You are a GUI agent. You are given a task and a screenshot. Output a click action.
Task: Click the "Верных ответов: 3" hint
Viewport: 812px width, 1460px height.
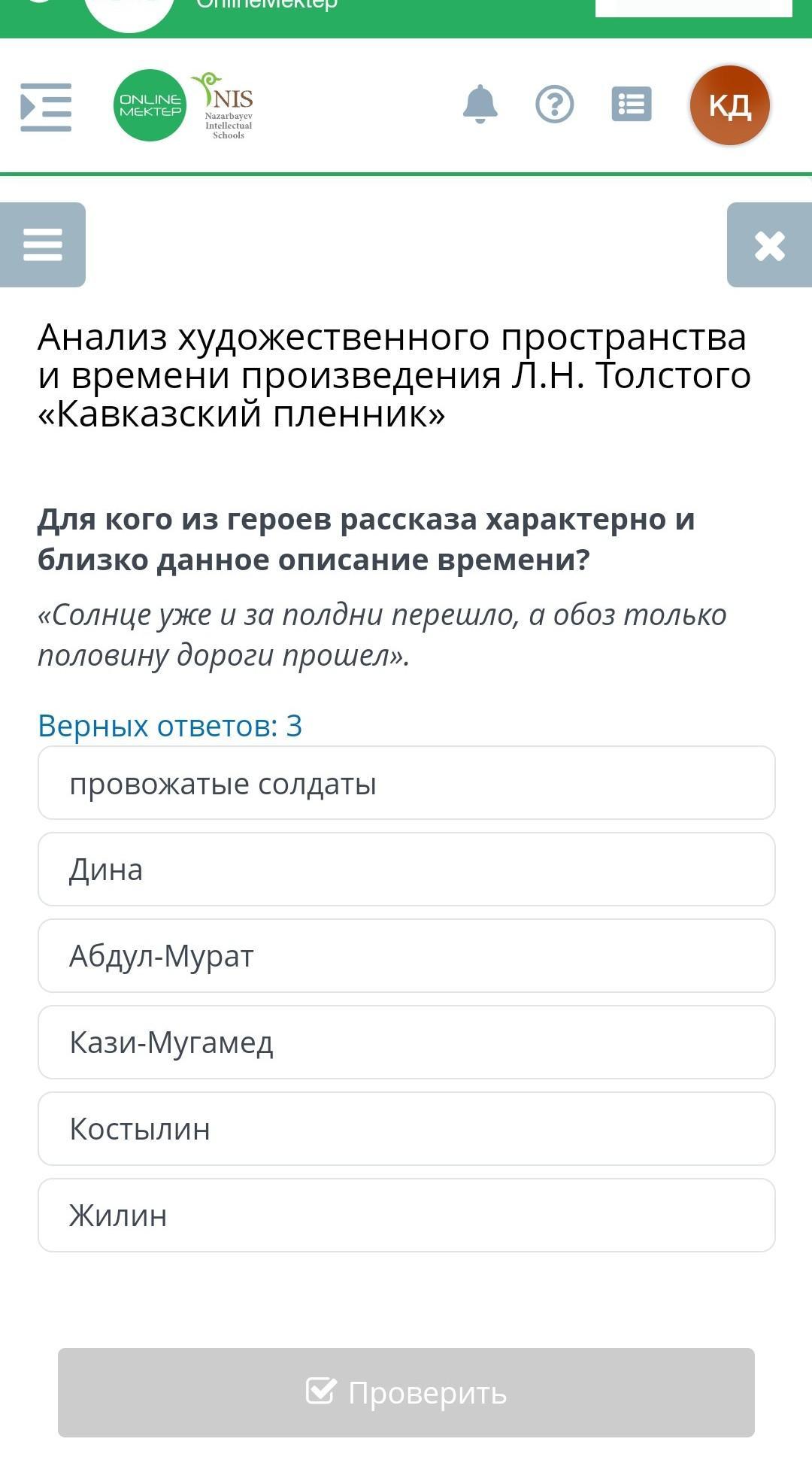point(170,726)
